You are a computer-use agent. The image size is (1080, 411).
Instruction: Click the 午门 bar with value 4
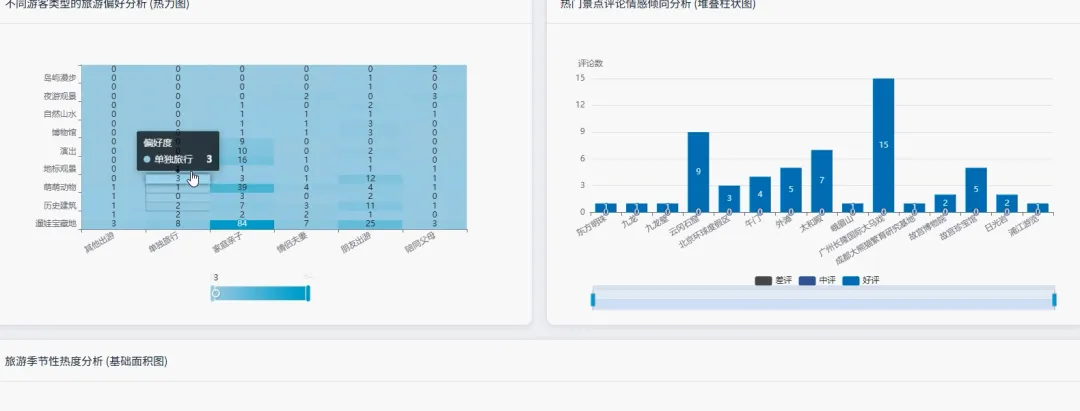[760, 194]
